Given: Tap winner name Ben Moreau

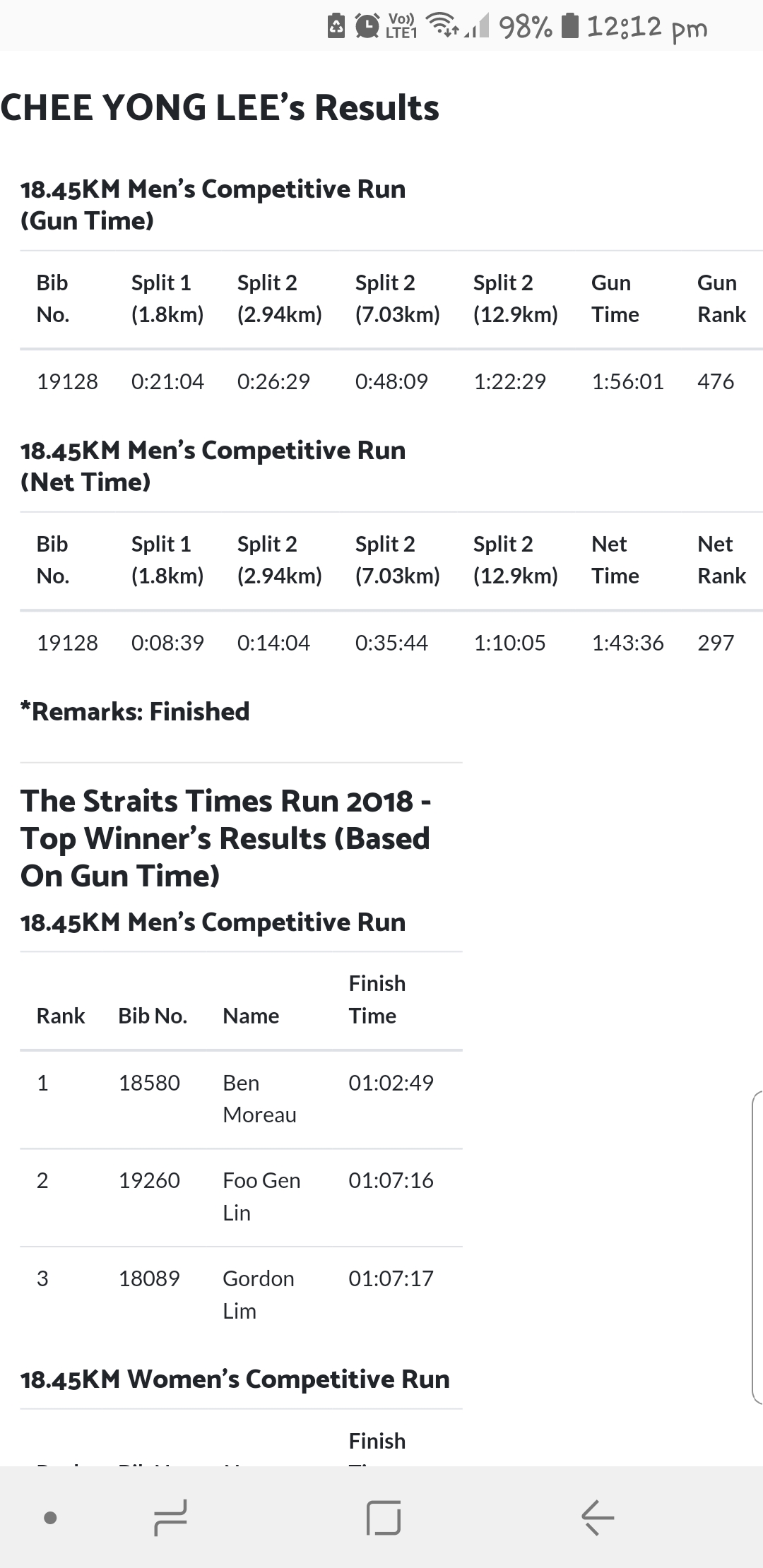Looking at the screenshot, I should pos(259,1098).
